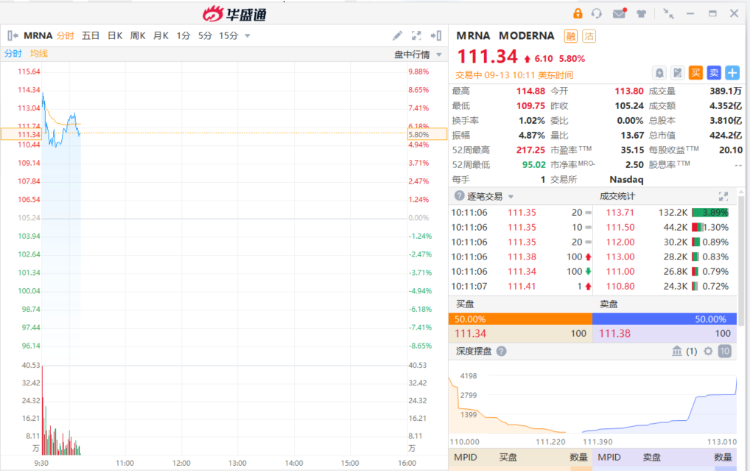Open the skin theme shirt icon
Image resolution: width=750 pixels, height=471 pixels.
click(641, 14)
